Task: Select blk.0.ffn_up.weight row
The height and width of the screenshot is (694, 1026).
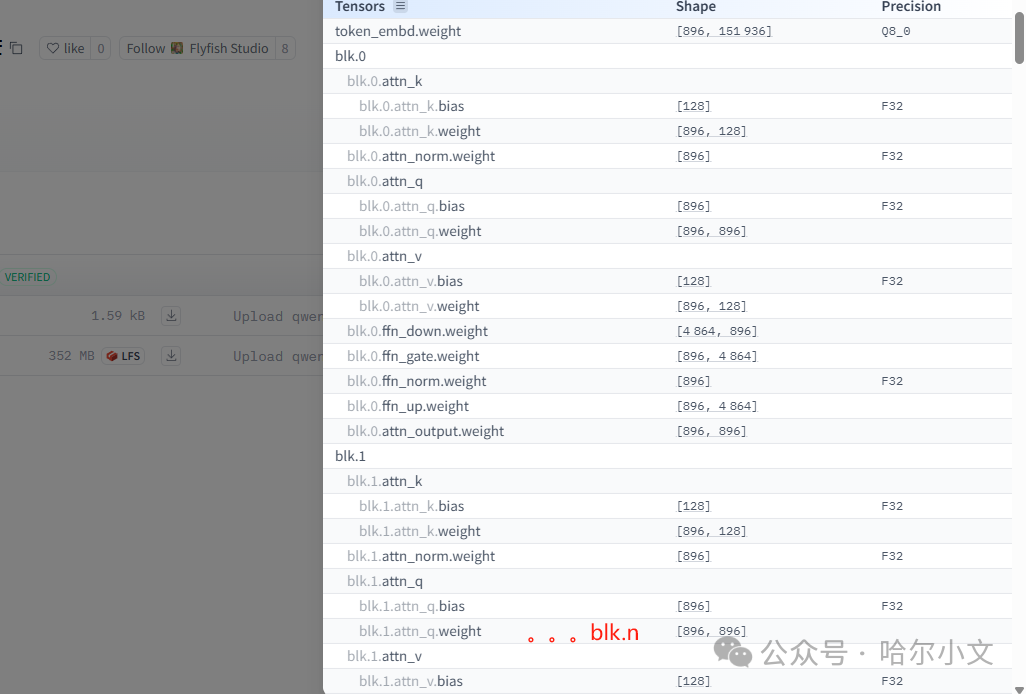Action: (x=667, y=406)
